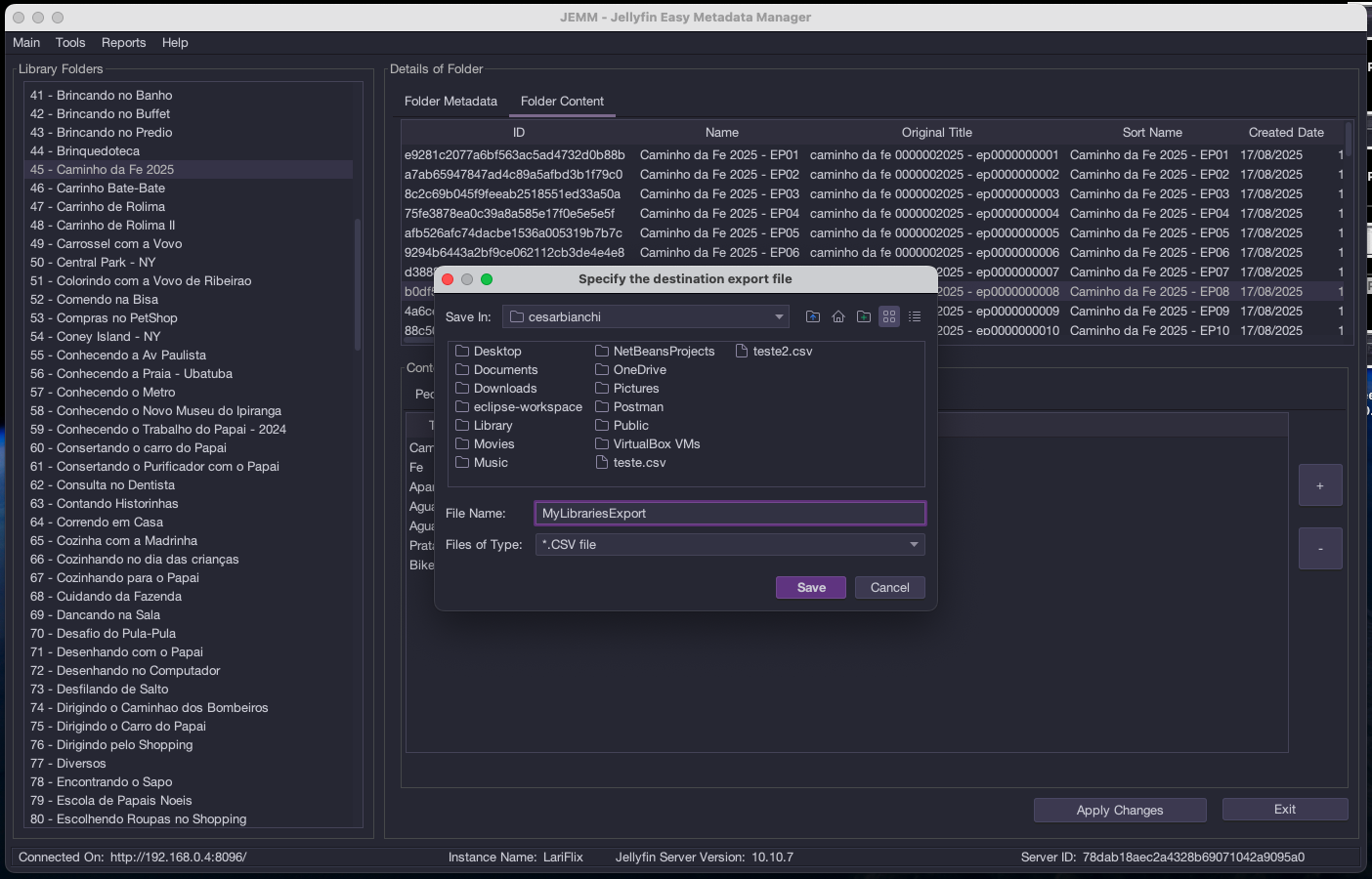Select library folder 50 - Central Park - NY
Image resolution: width=1372 pixels, height=879 pixels.
point(106,263)
